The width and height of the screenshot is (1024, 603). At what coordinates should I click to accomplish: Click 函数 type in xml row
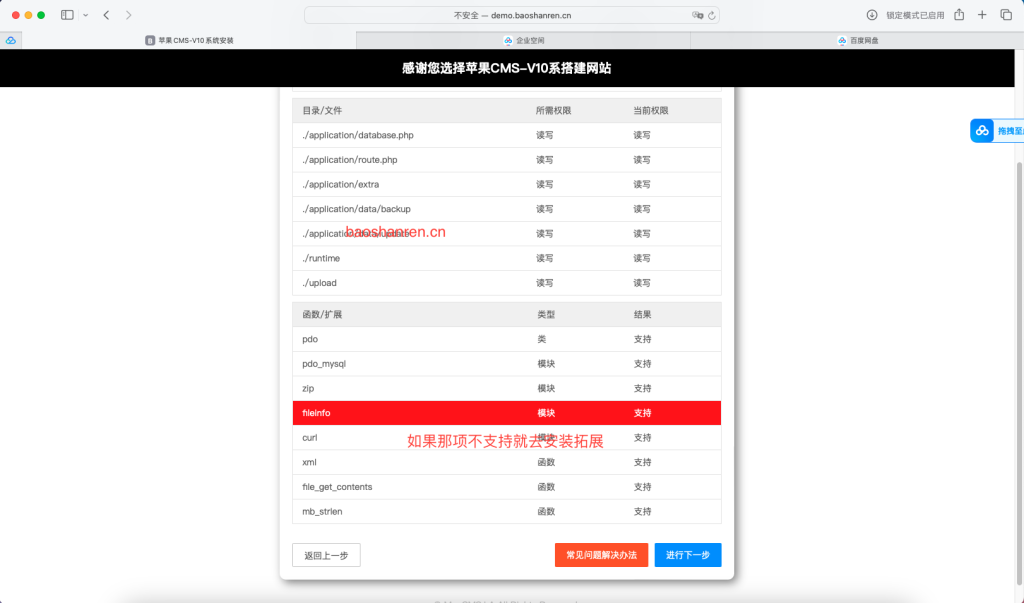546,462
